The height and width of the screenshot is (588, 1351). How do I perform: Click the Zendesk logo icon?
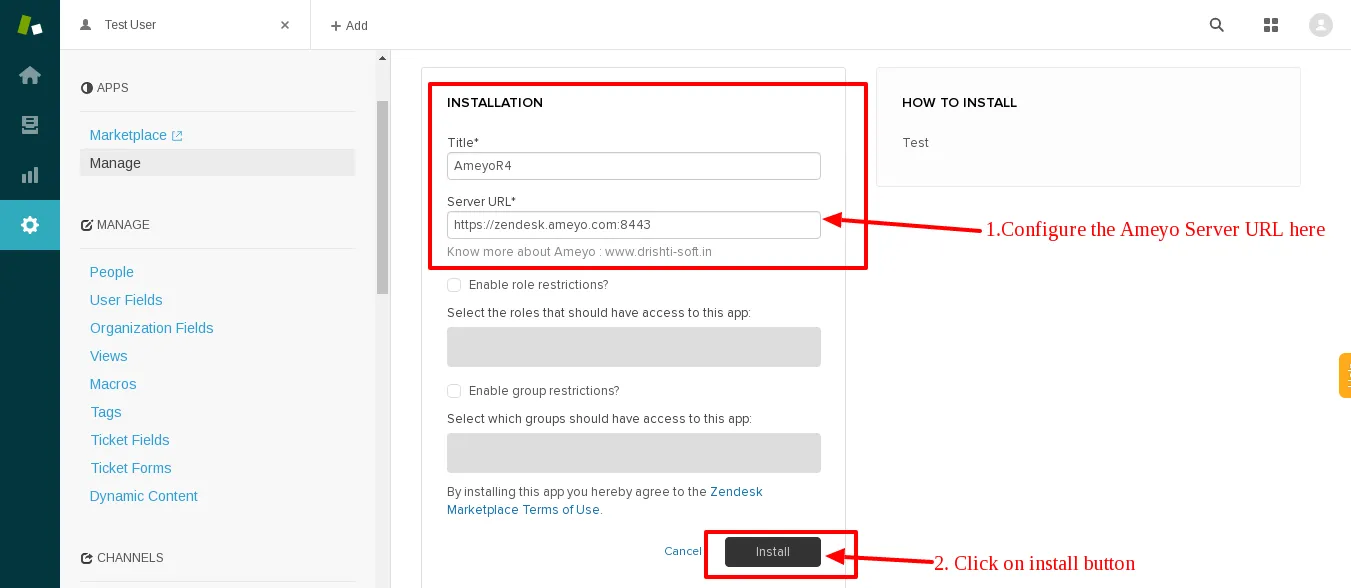29,25
